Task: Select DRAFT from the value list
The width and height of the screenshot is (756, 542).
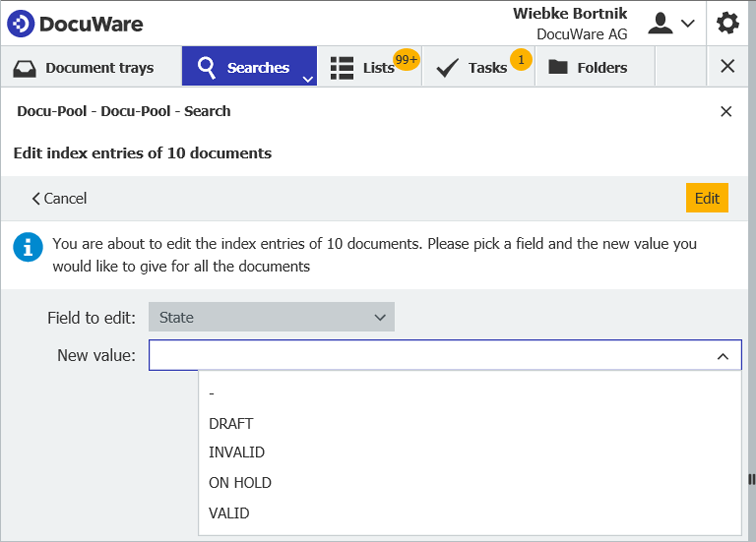Action: coord(231,423)
